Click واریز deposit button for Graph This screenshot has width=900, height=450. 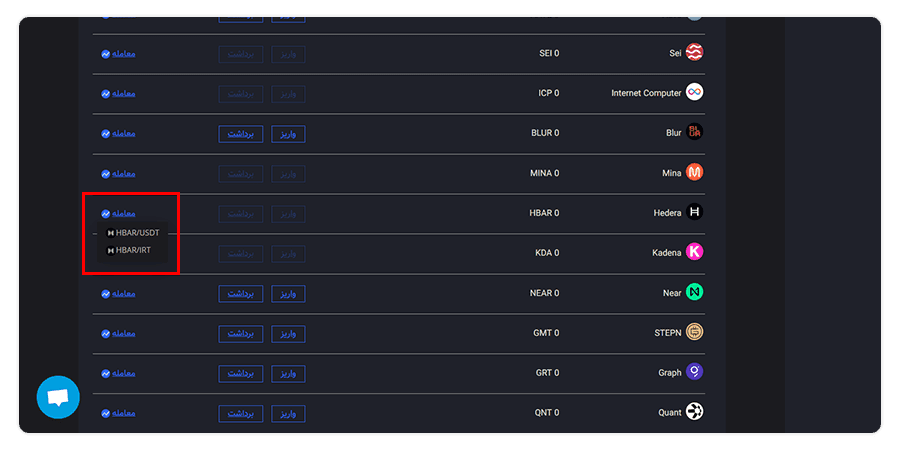tap(288, 374)
